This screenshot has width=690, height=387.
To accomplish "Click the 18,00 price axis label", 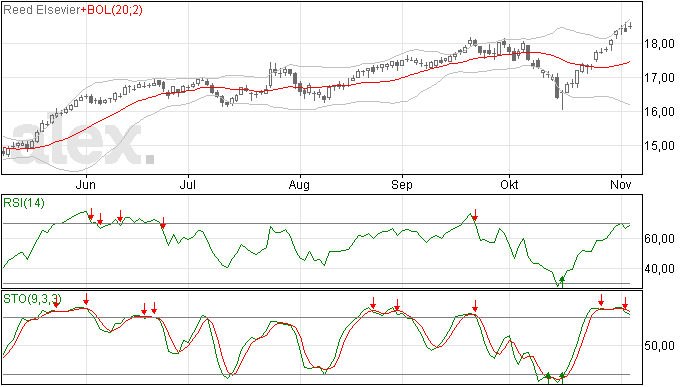I will pos(659,44).
